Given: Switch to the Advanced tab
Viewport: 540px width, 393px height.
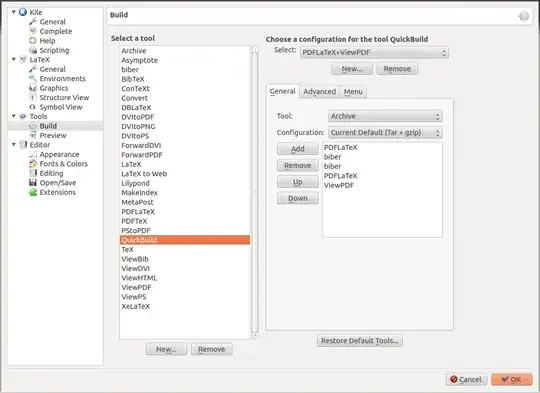Looking at the screenshot, I should point(319,92).
